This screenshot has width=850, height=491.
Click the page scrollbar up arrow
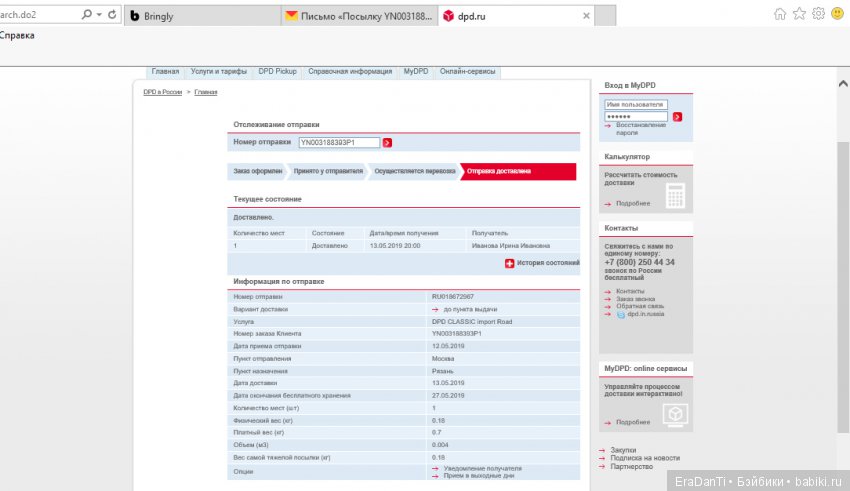coord(842,85)
